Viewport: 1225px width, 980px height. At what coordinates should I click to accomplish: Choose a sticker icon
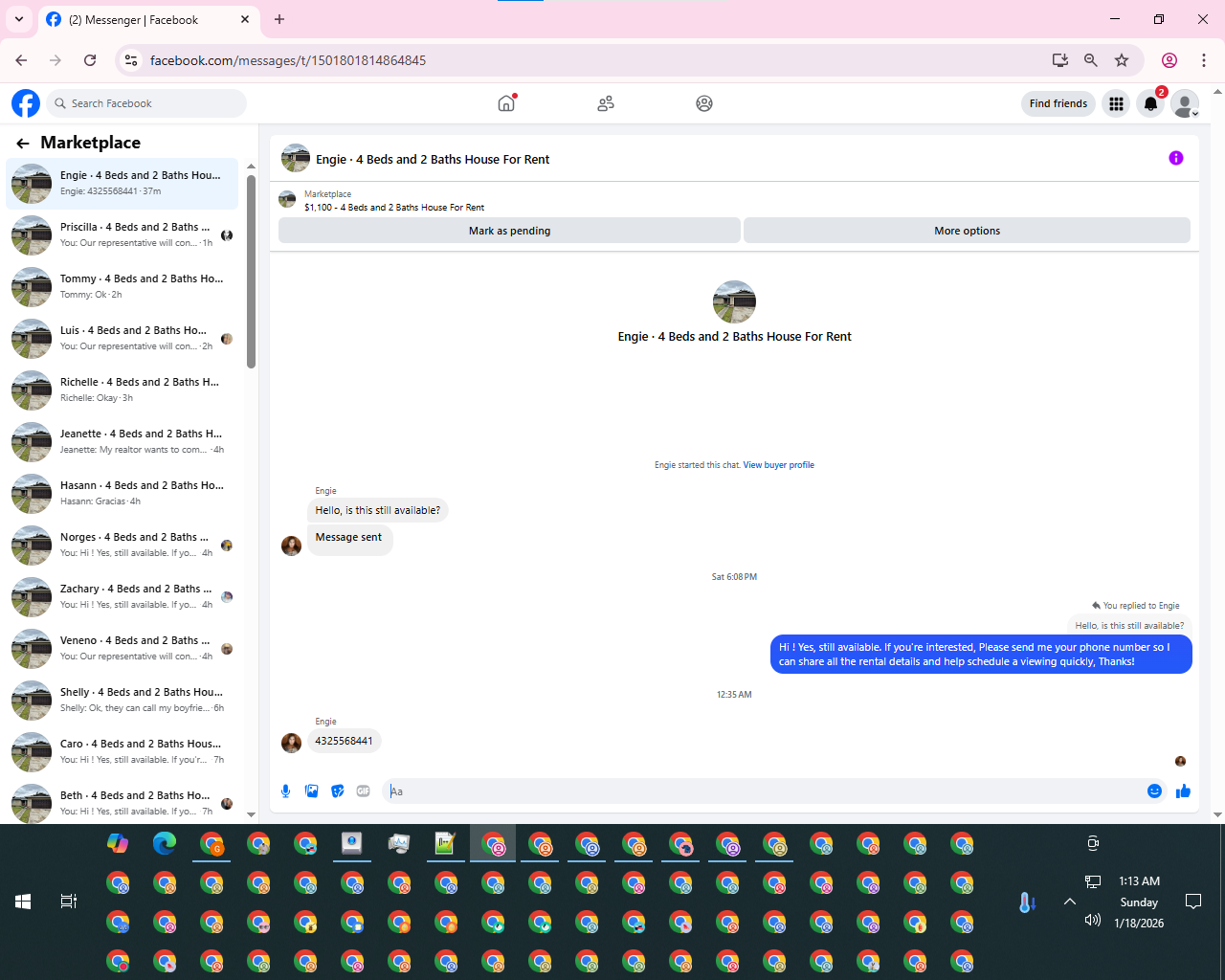click(337, 791)
